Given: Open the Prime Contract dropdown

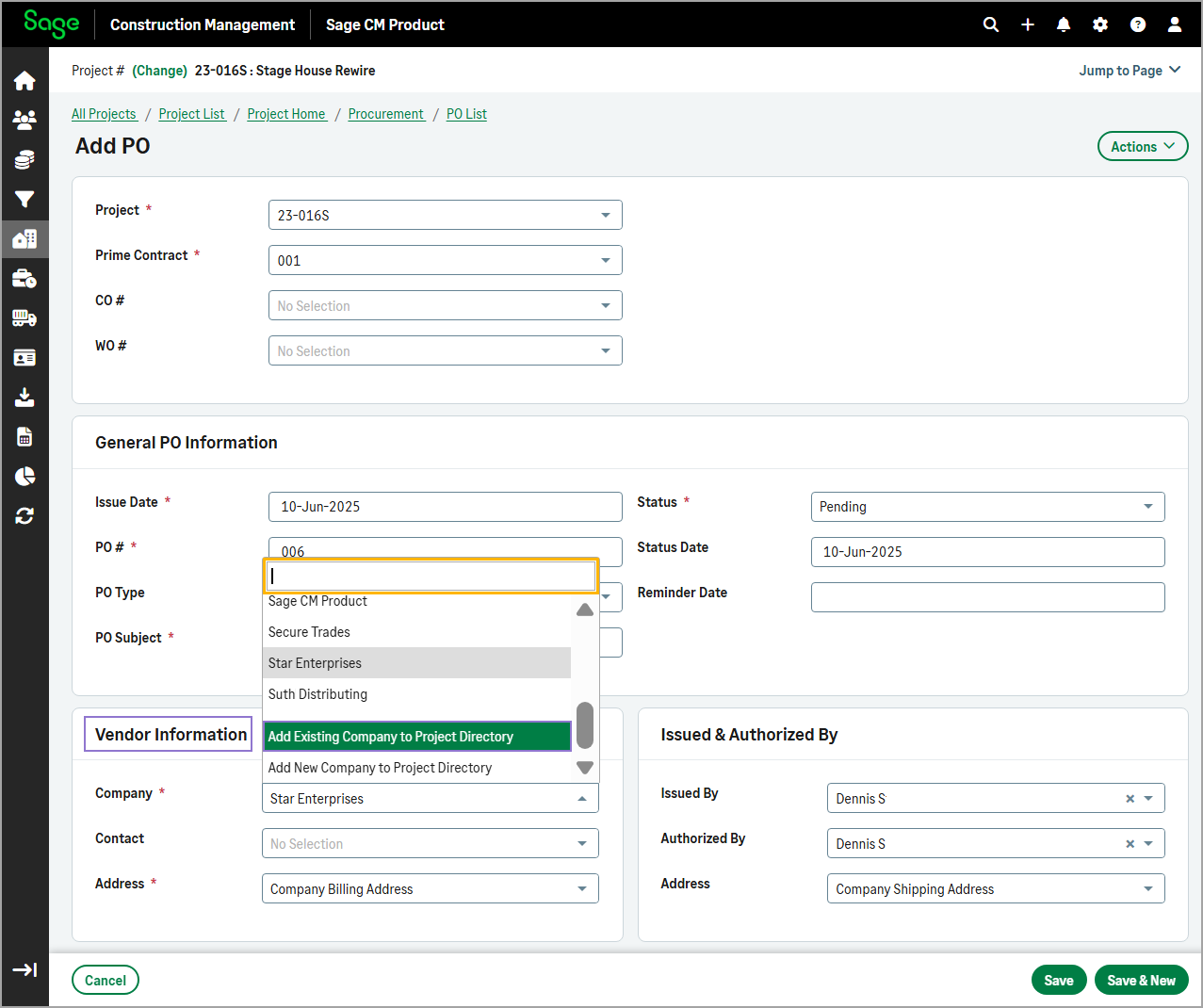Looking at the screenshot, I should coord(445,260).
